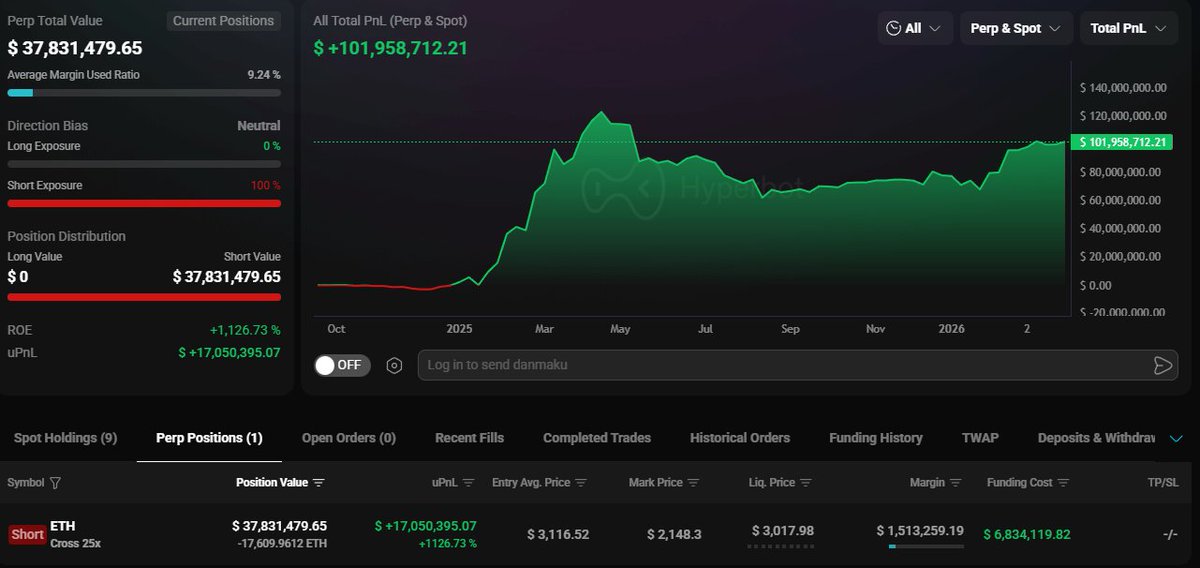Screen dimensions: 1200x568
Task: Open Deposits & Withdrawals tab
Action: pos(1097,438)
